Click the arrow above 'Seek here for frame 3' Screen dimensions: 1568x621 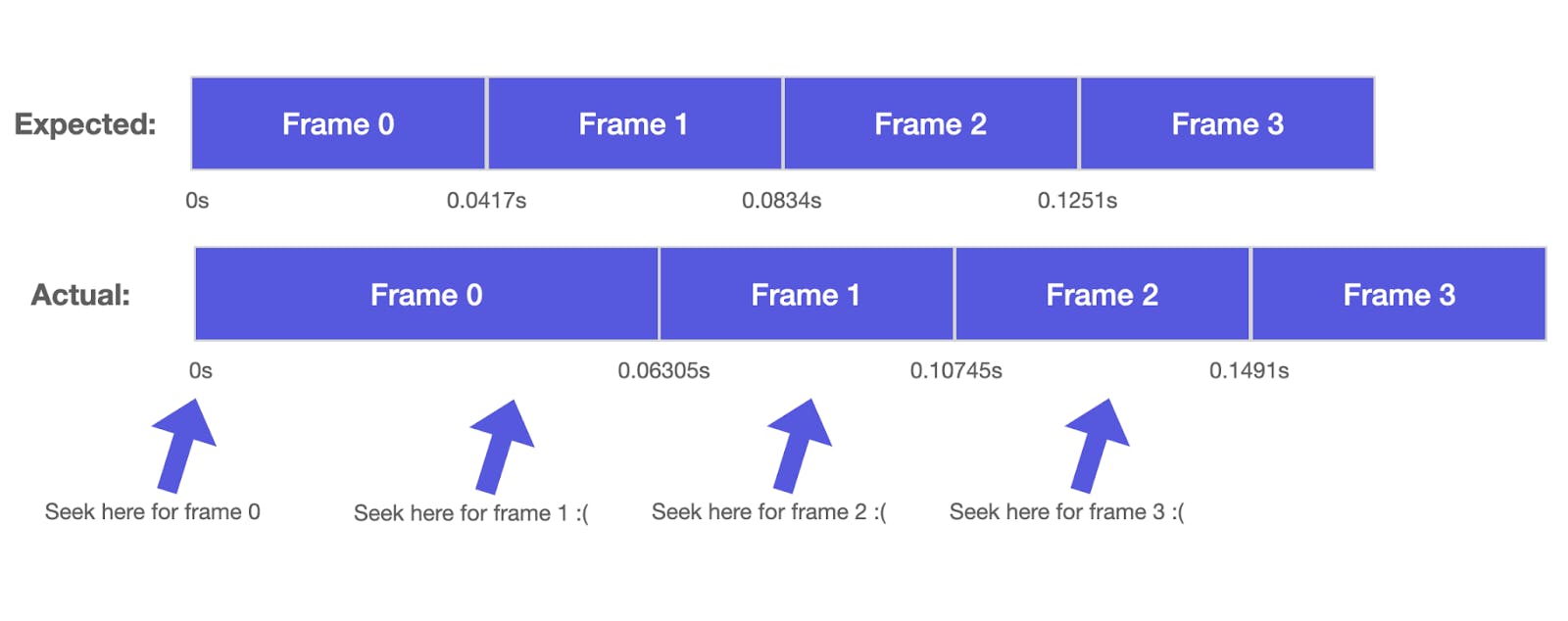pos(1098,446)
